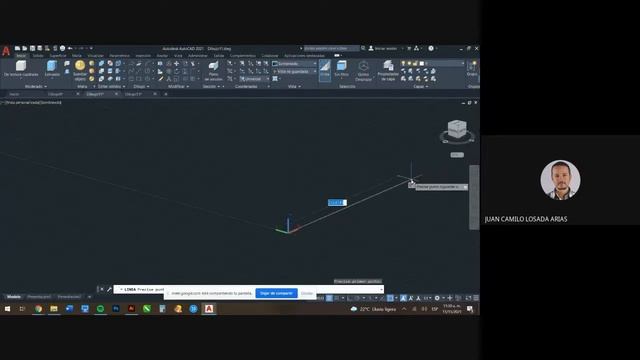640x360 pixels.
Task: Open the status bar customization menu icon
Action: 476,298
